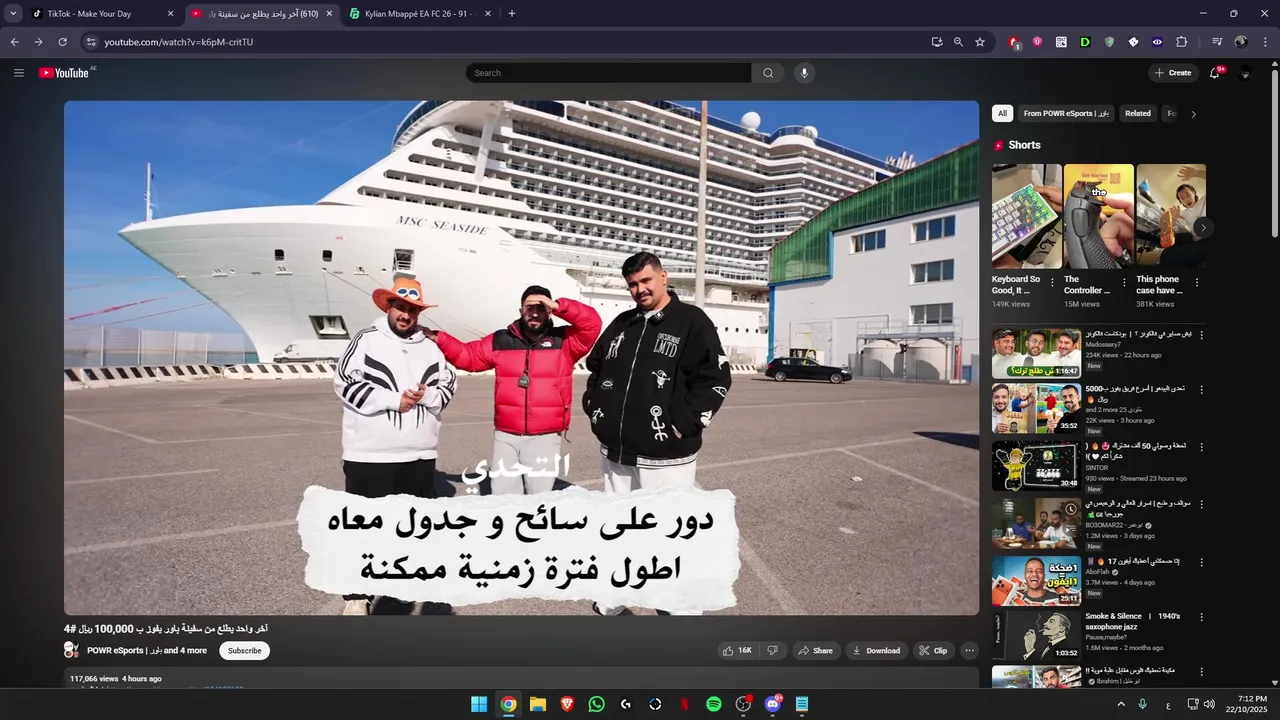Go to YouTube home via logo
1280x720 pixels.
(64, 73)
